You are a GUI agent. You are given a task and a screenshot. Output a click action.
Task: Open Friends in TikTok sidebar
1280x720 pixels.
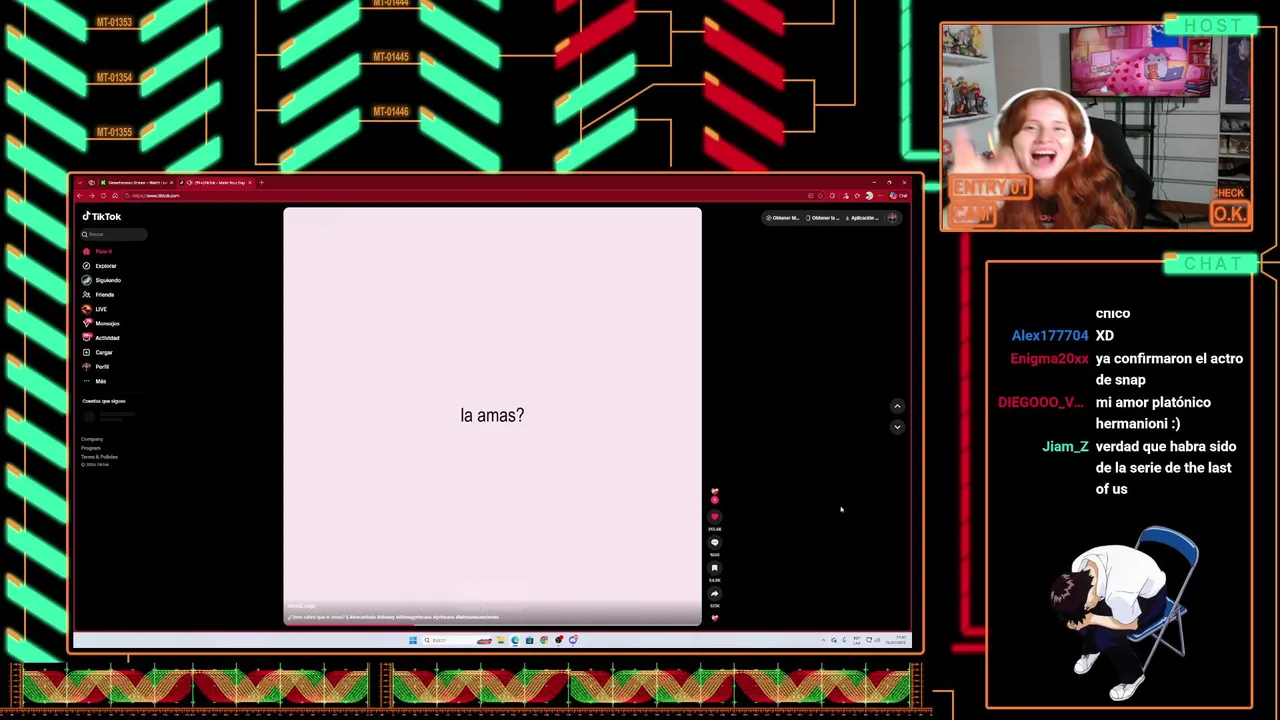pos(99,295)
